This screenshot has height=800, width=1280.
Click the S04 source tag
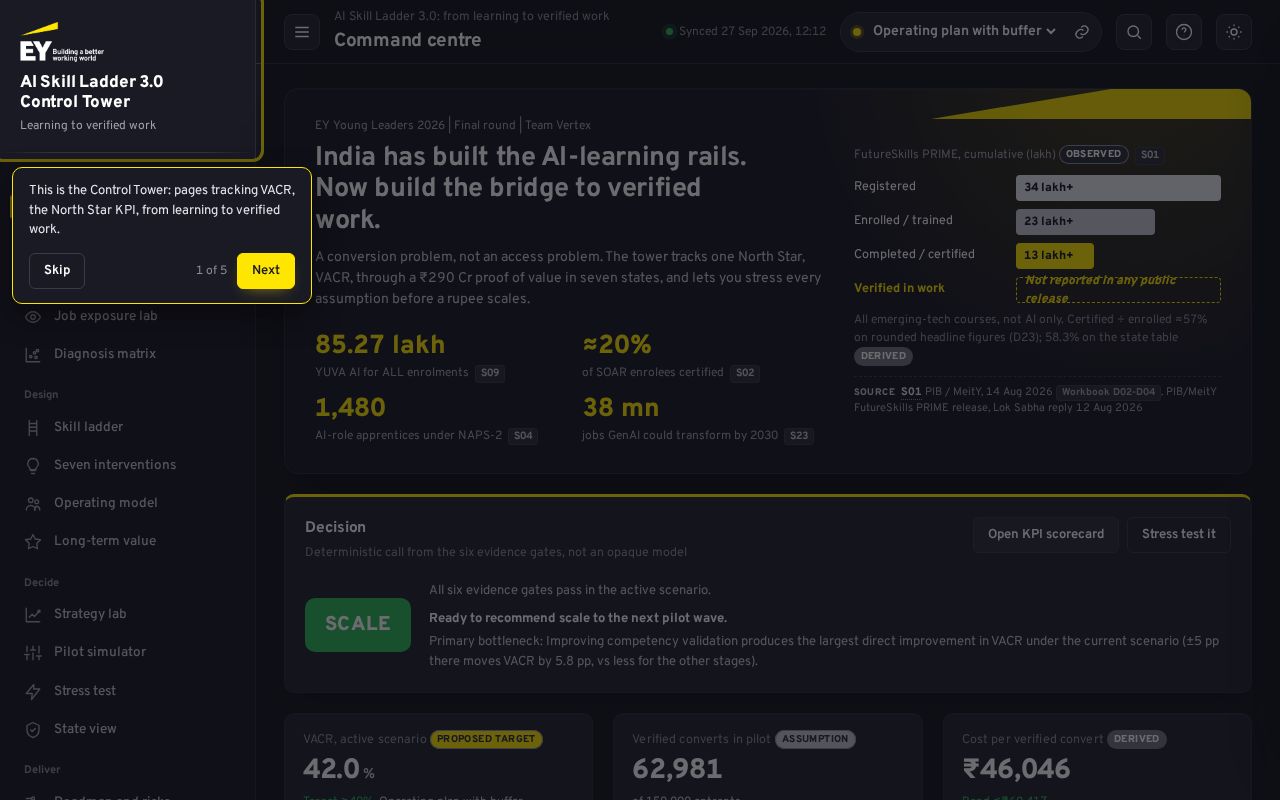click(523, 436)
